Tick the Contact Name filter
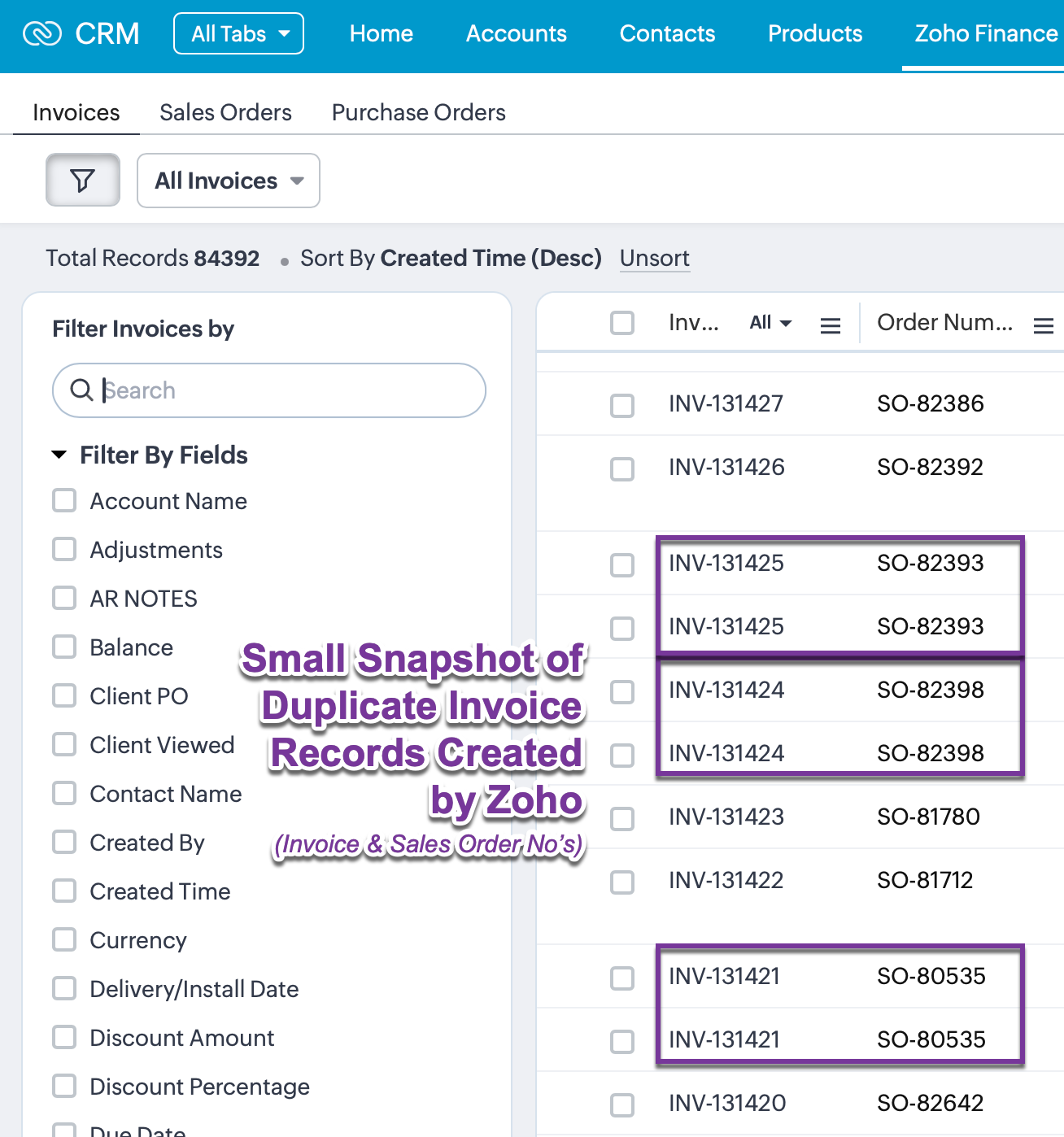The image size is (1064, 1137). pos(64,793)
